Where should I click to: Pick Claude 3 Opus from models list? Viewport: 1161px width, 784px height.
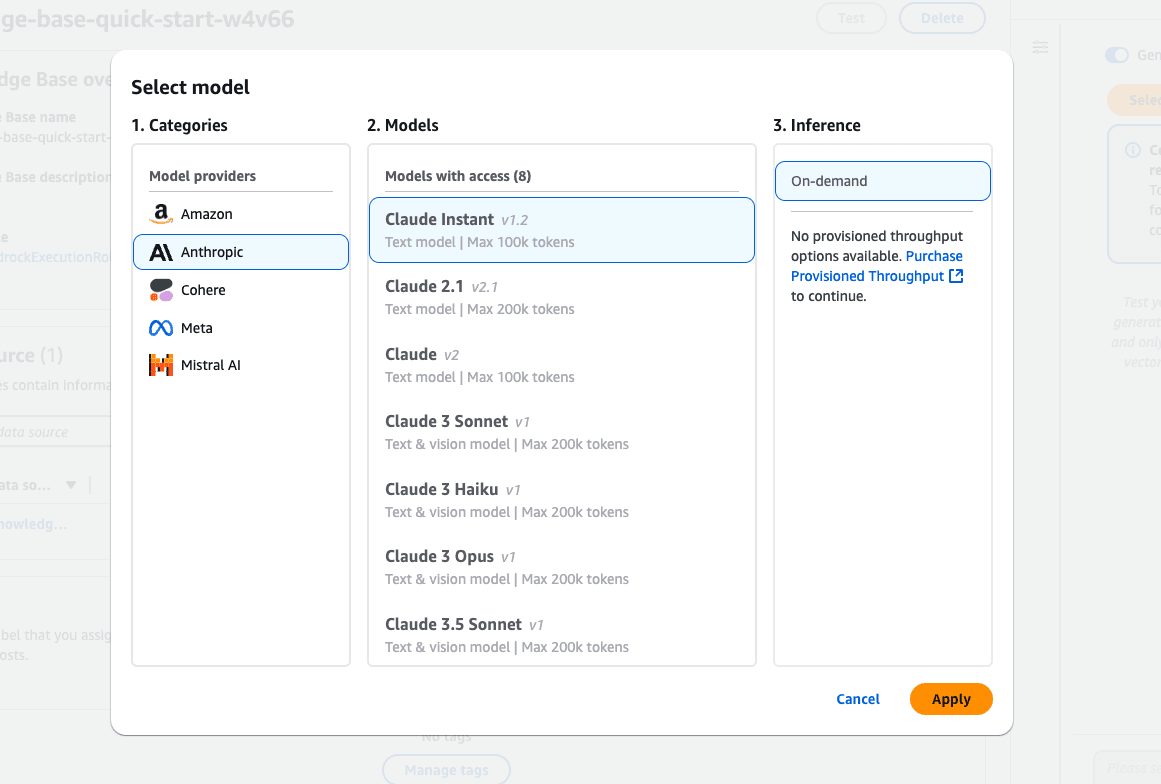click(x=561, y=567)
